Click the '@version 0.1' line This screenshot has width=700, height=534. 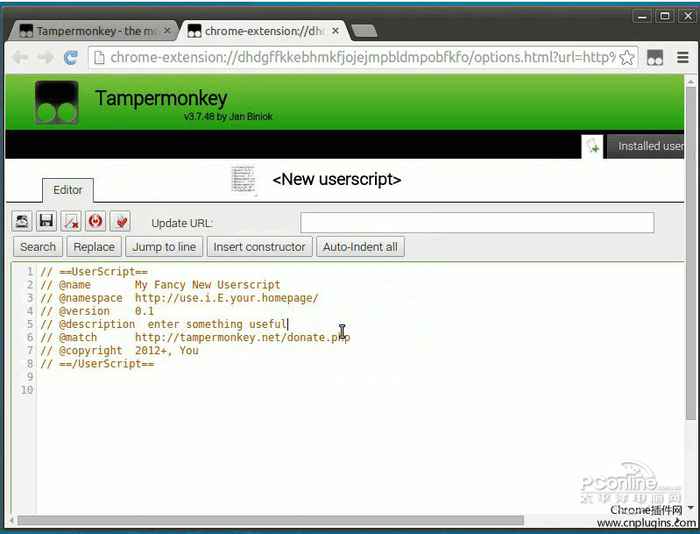[x=97, y=311]
